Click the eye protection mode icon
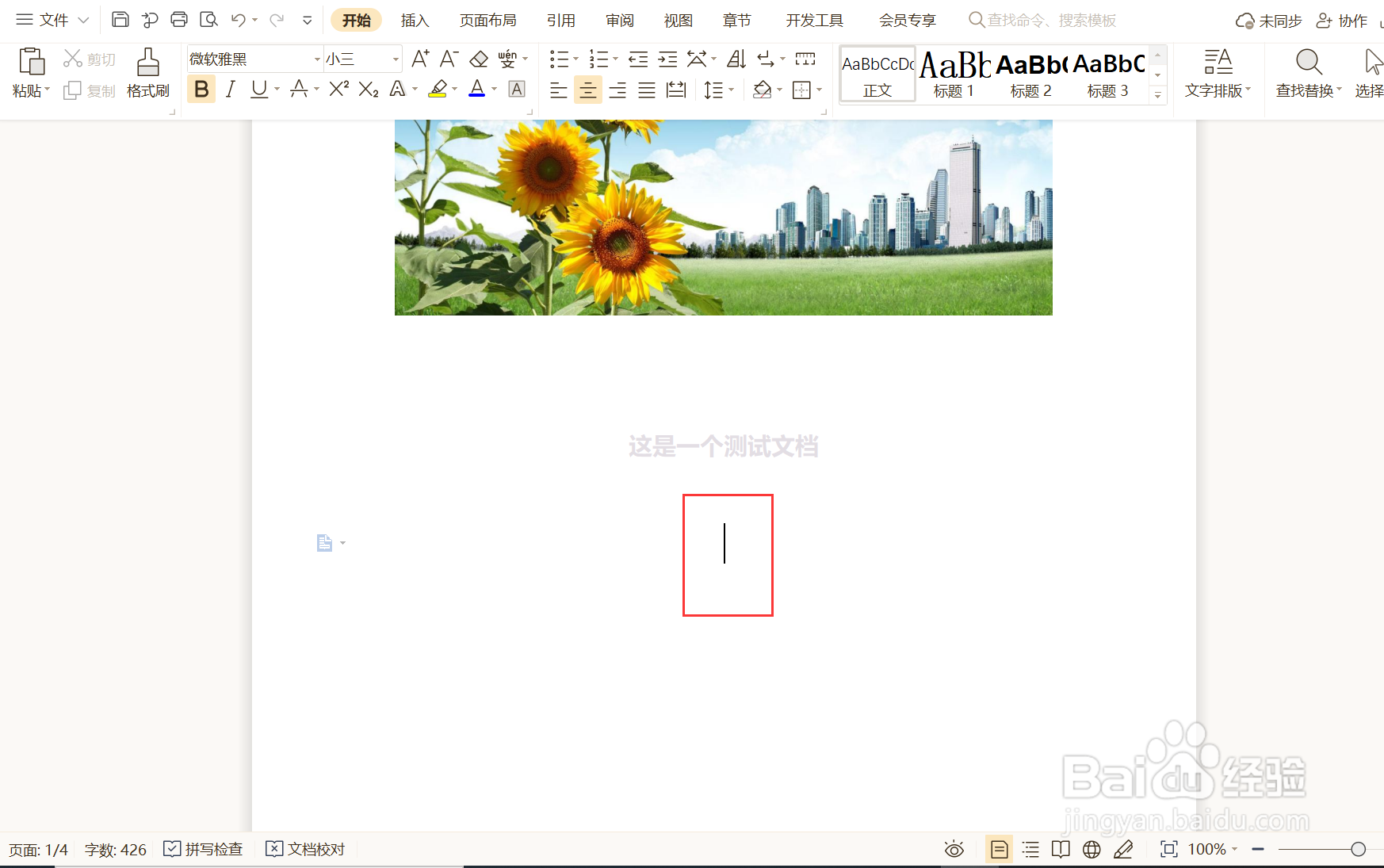 [954, 850]
